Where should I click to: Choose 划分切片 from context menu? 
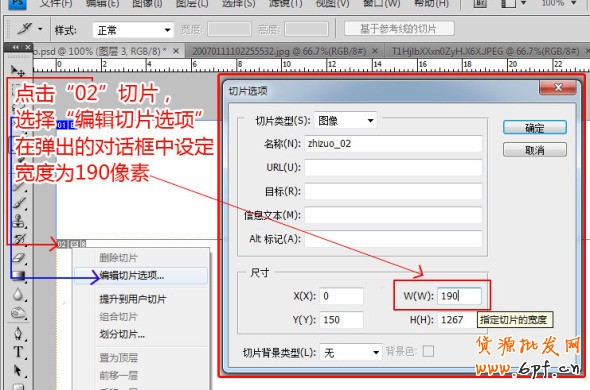[x=122, y=334]
